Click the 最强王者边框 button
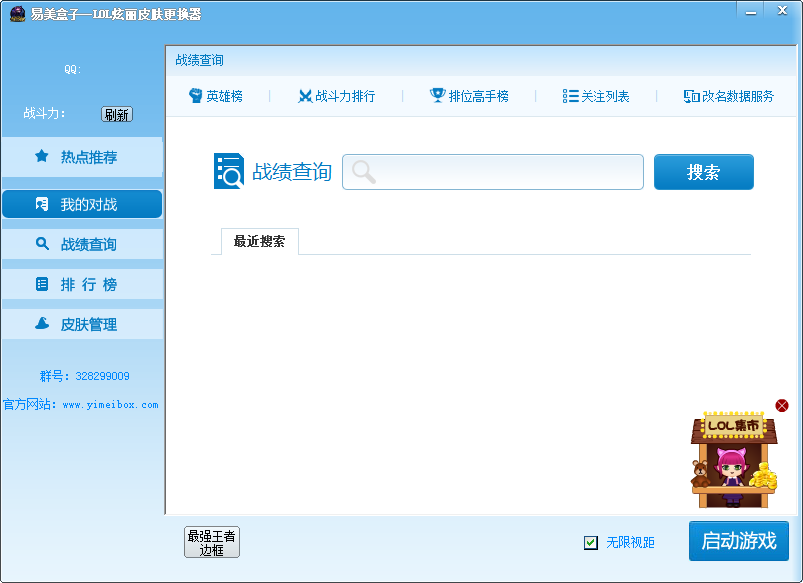This screenshot has width=803, height=583. tap(212, 542)
